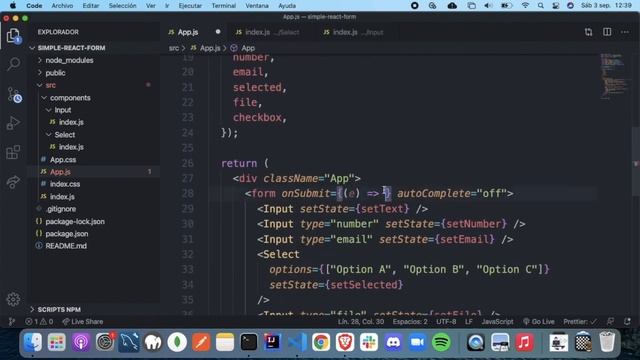
Task: Open index.js under the Input folder
Action: click(x=71, y=122)
